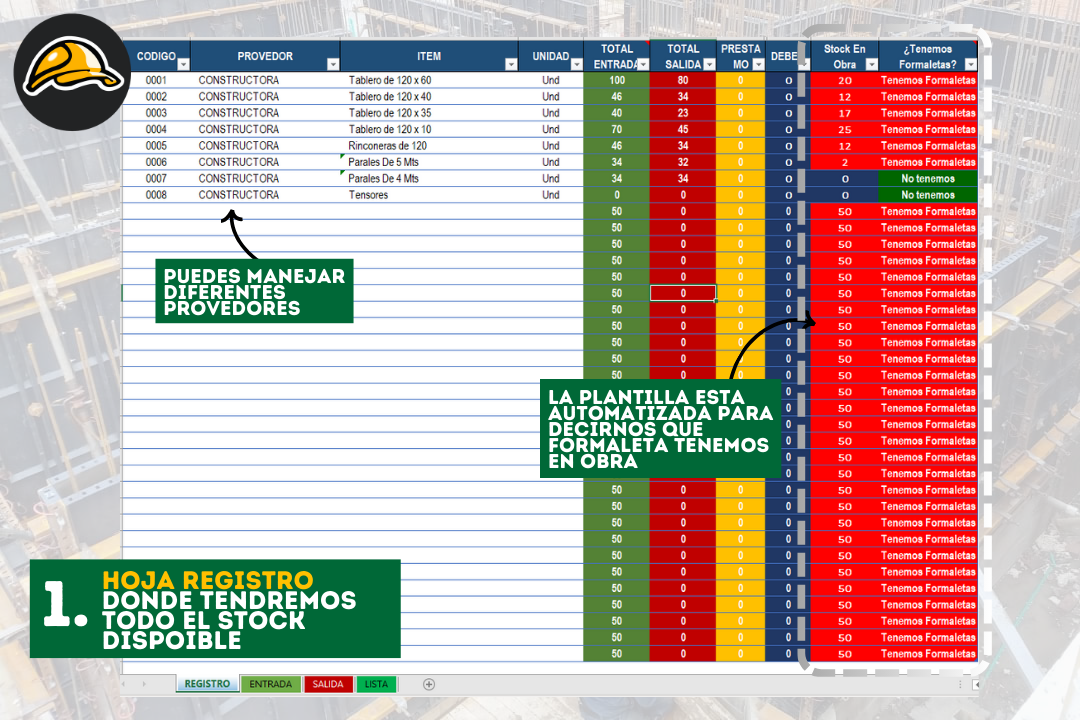
Task: Add a new sheet with plus icon
Action: [428, 684]
